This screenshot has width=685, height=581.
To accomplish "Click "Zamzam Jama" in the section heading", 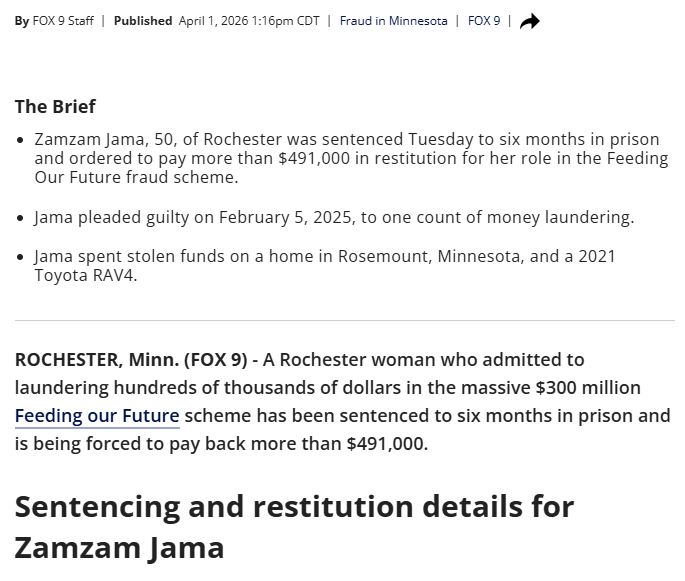I will pos(119,547).
